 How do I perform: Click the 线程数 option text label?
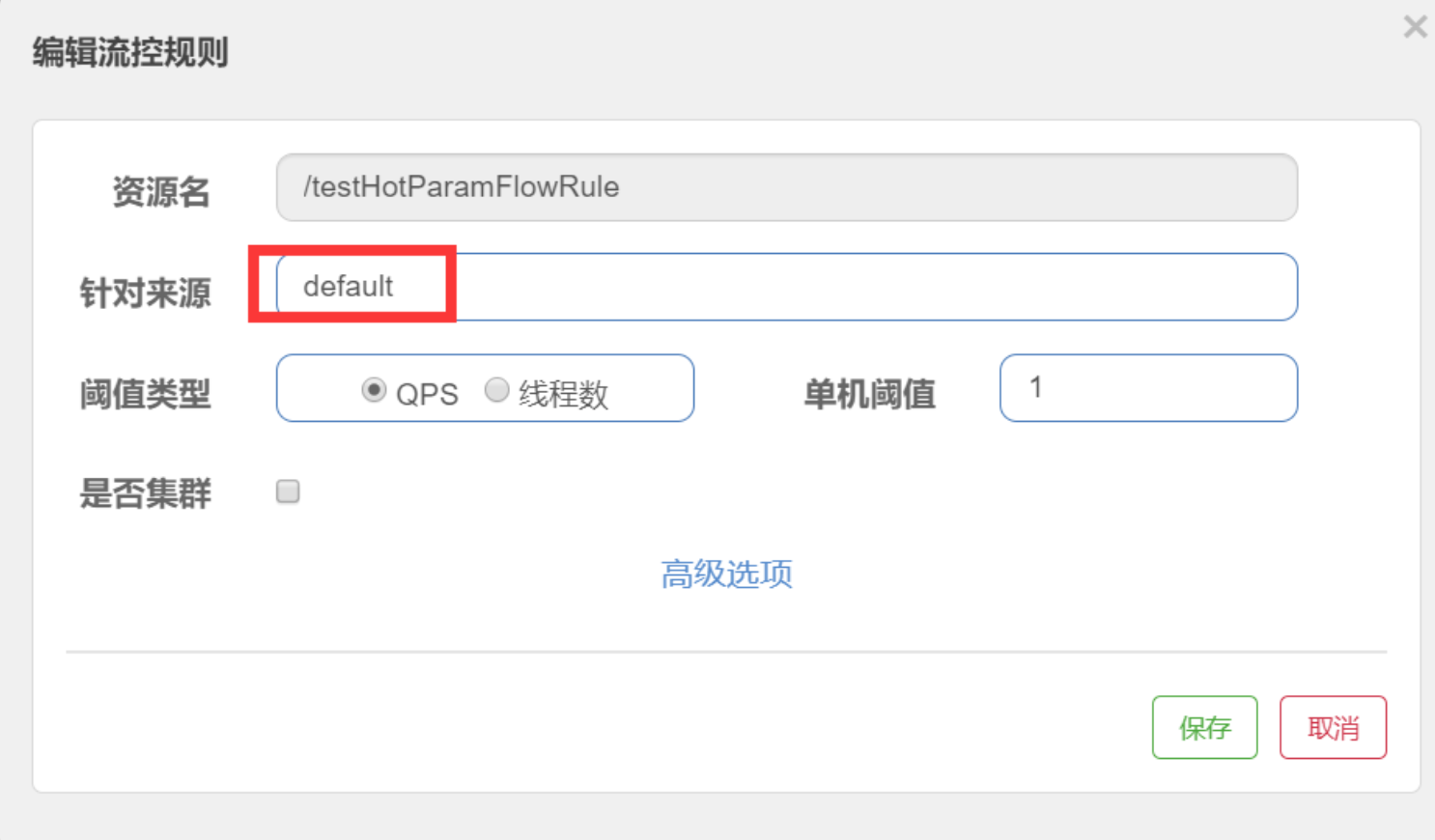563,394
